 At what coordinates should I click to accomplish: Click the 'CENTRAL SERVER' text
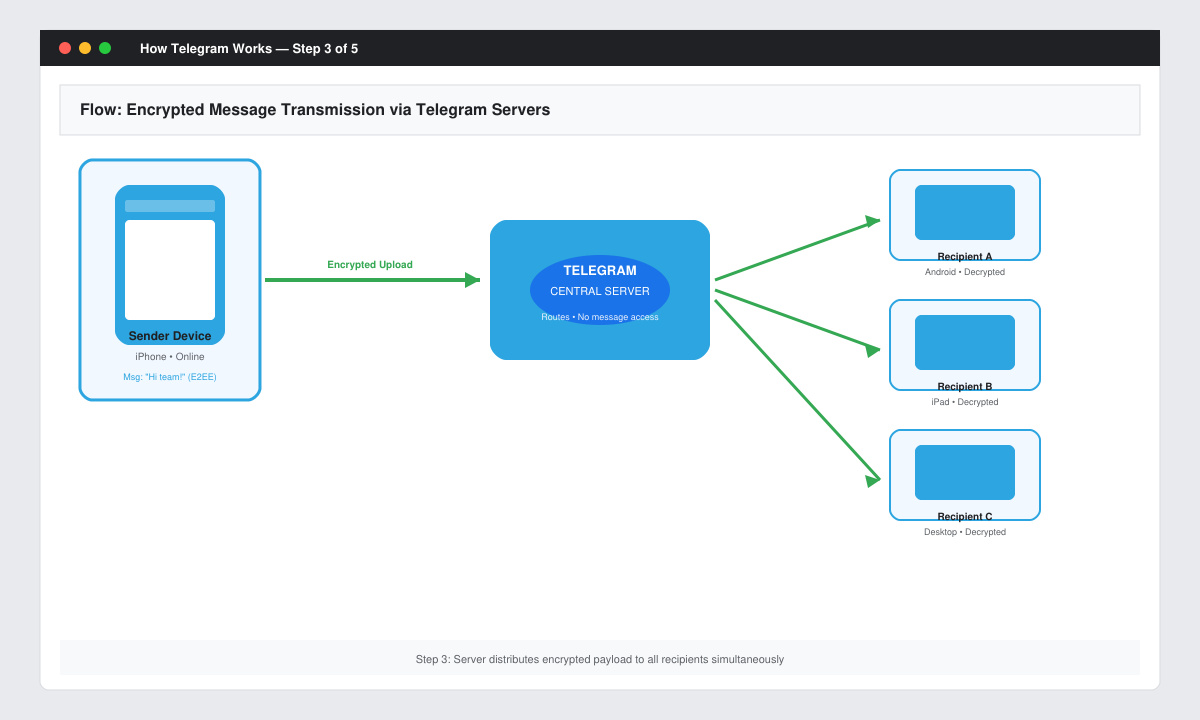click(x=600, y=291)
